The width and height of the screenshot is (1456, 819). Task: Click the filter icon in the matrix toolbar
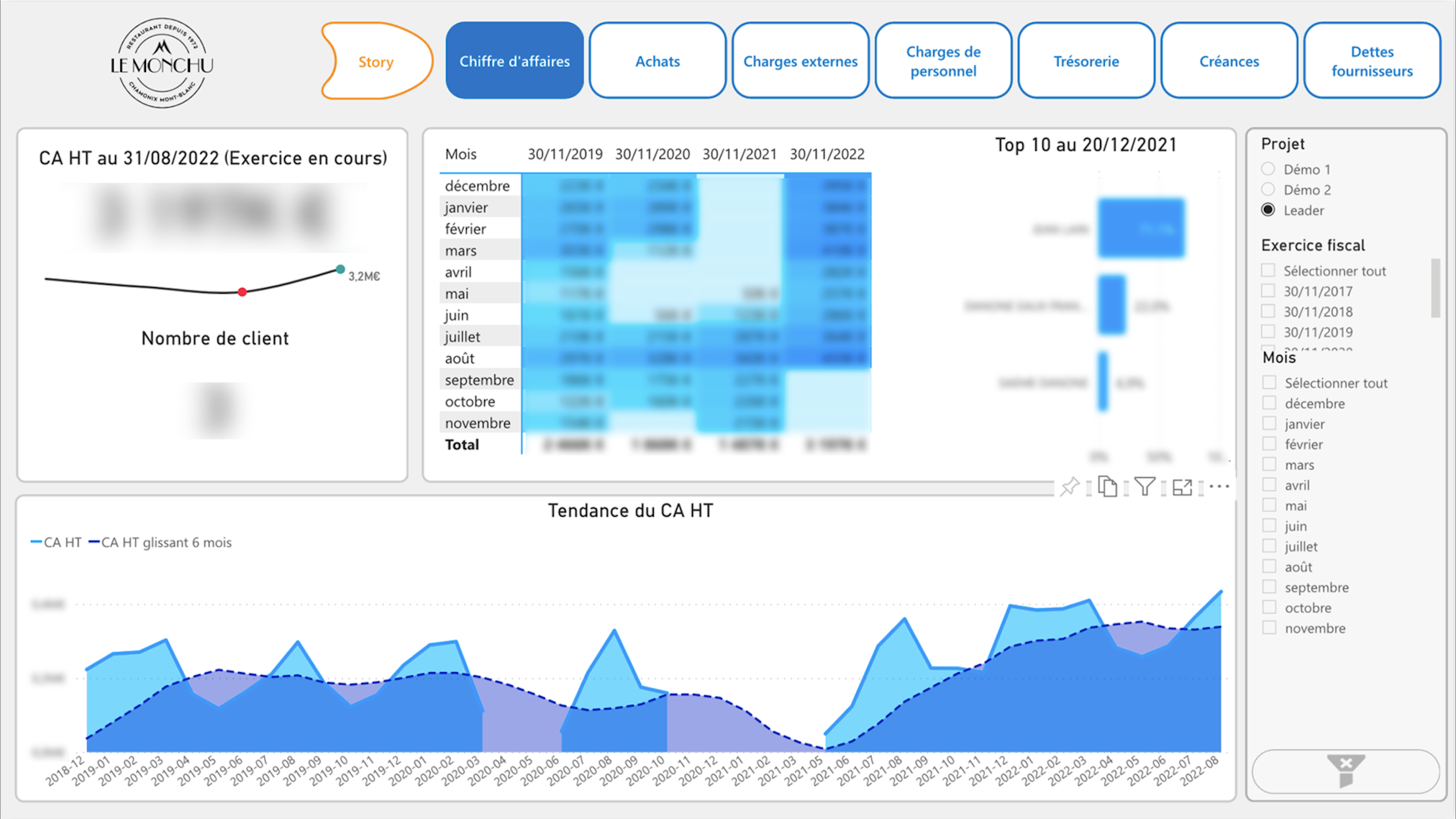1145,486
